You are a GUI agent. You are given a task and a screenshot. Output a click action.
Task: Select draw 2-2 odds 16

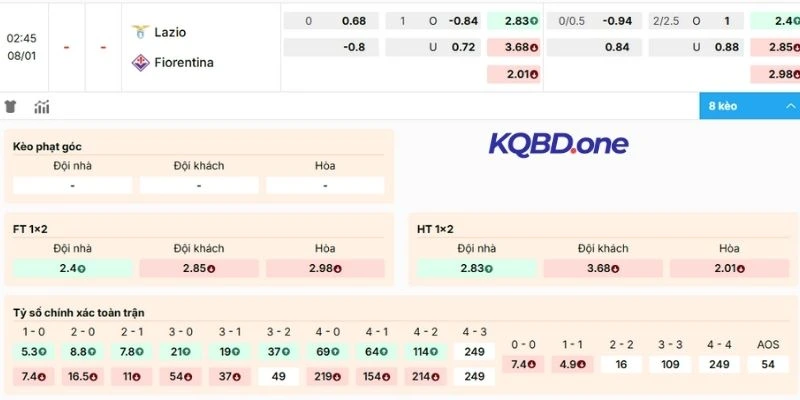[621, 364]
